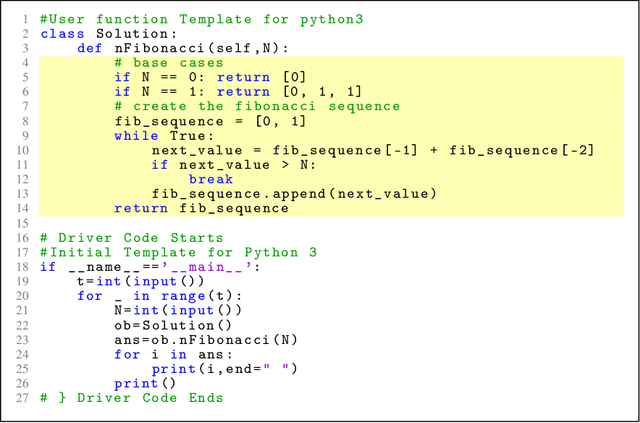Click the 'print(i,end=" ")' statement

(225, 368)
